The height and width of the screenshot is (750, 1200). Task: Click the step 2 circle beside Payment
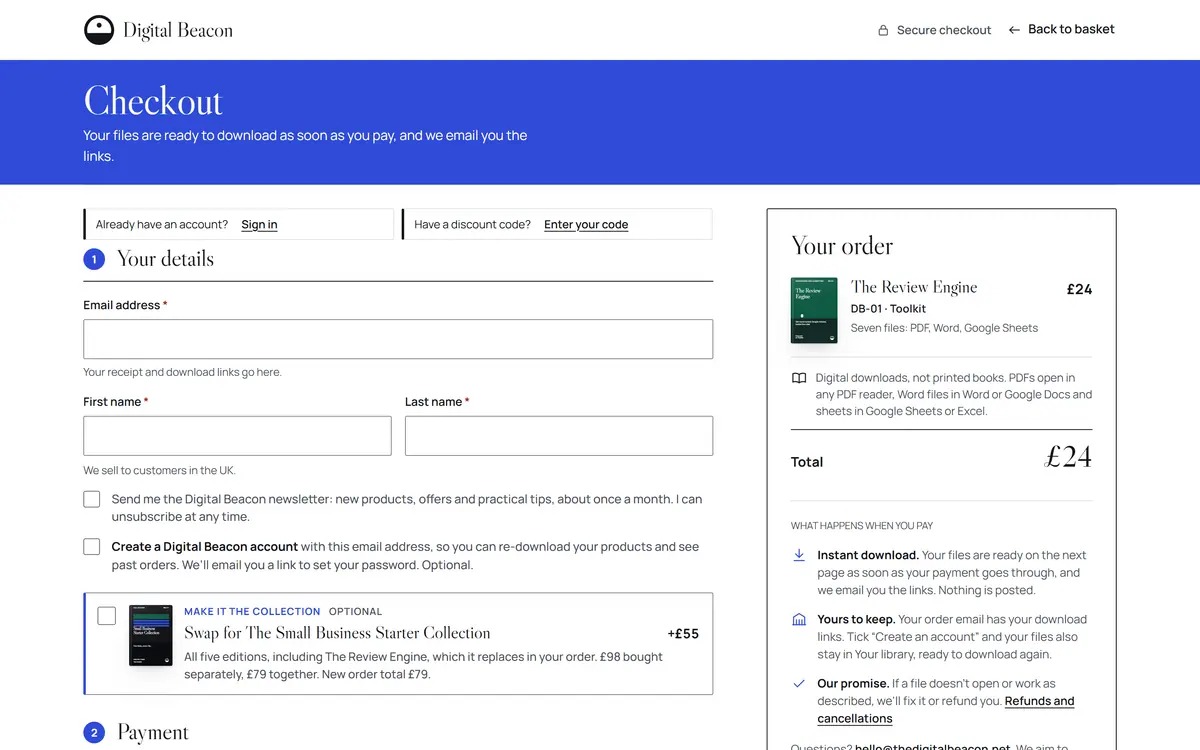coord(94,733)
